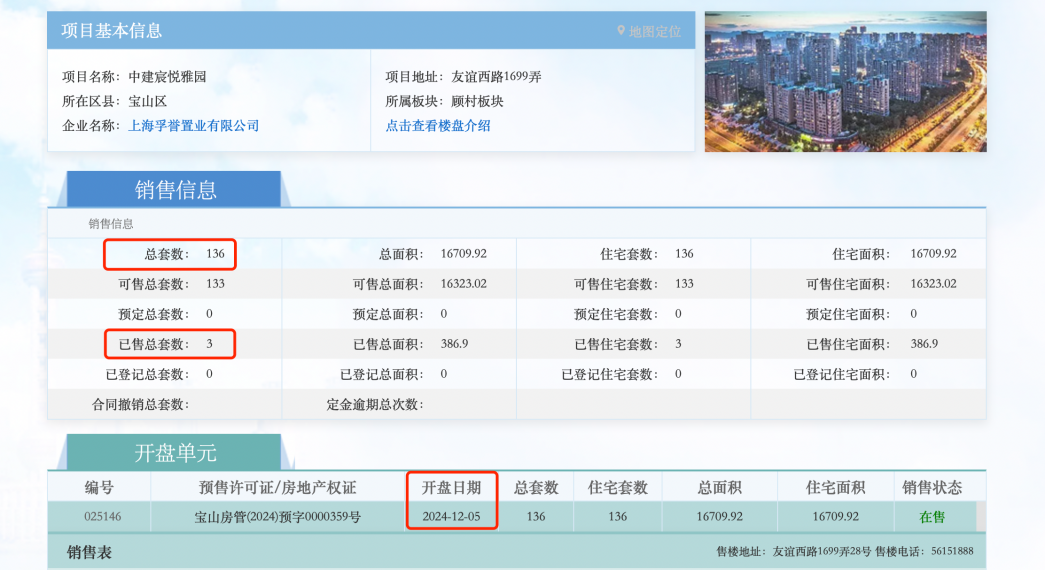The width and height of the screenshot is (1045, 570).
Task: Open the 地图定位 map link
Action: [654, 31]
